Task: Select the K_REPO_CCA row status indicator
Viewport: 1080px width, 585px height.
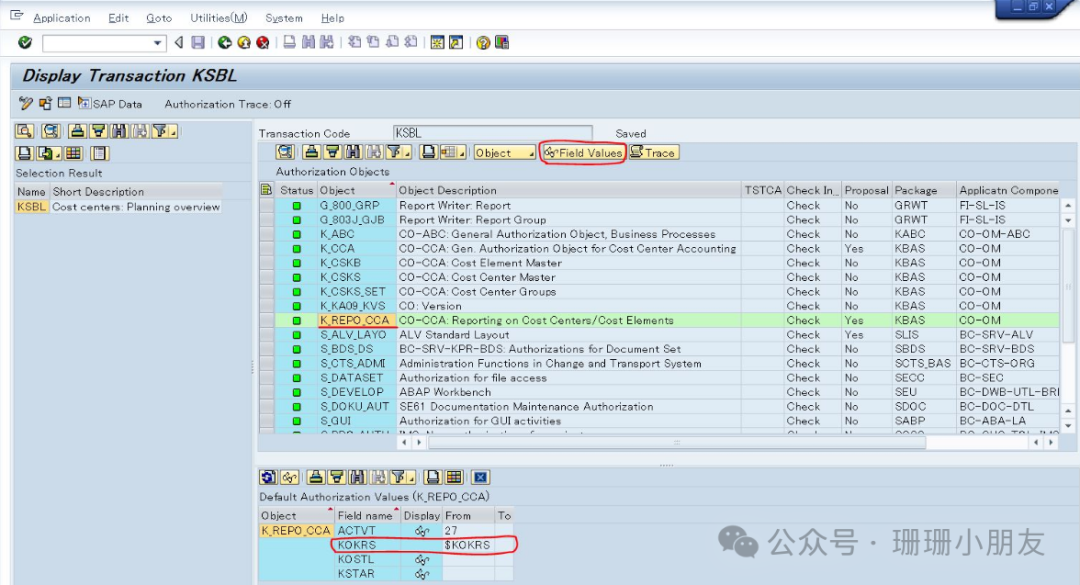Action: 296,321
